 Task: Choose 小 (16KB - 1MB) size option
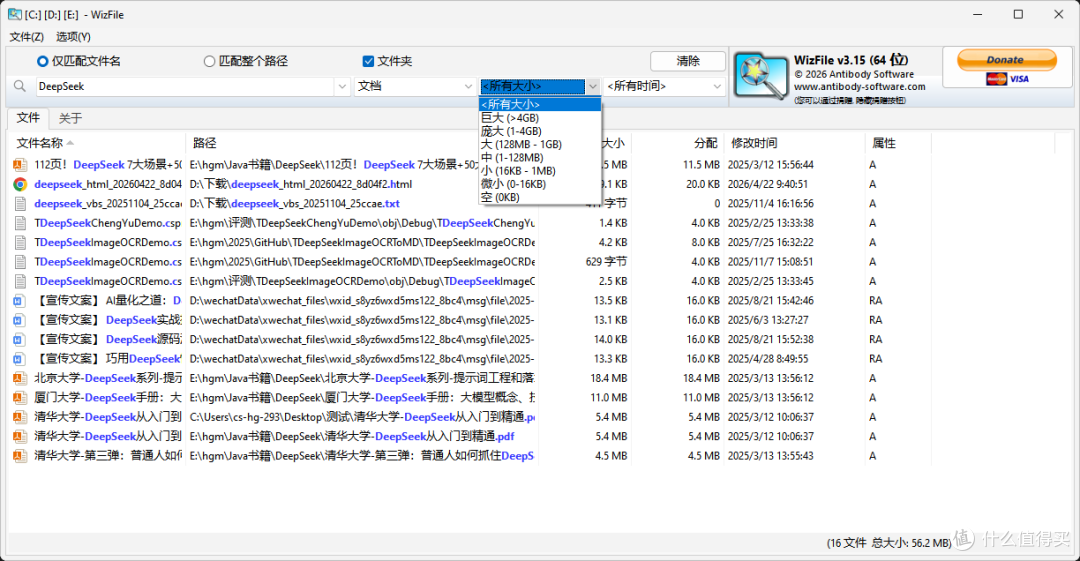point(540,170)
